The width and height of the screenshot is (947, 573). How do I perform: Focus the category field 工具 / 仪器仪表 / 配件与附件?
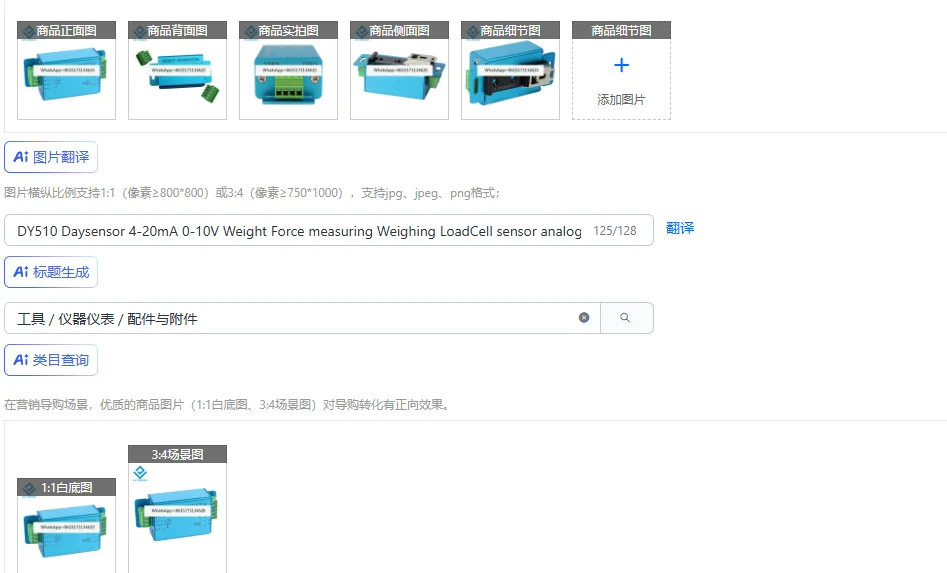[x=302, y=318]
